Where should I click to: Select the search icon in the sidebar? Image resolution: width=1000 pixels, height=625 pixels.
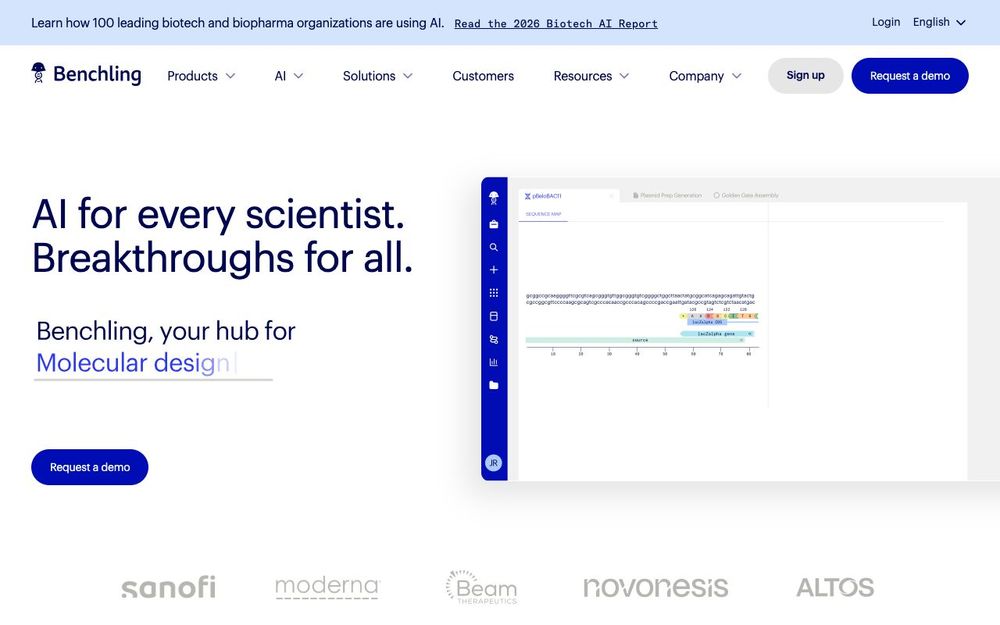[493, 246]
